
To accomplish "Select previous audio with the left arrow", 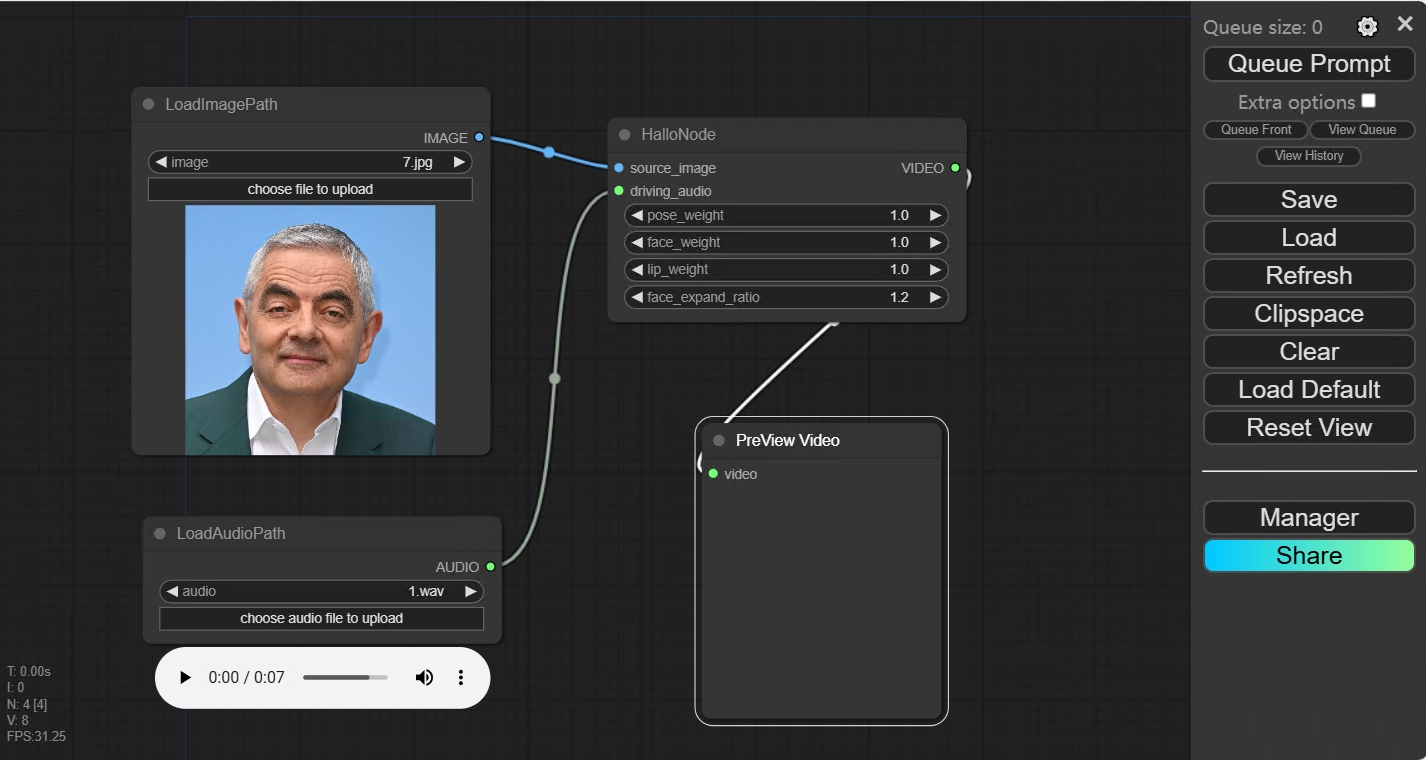I will pos(171,591).
